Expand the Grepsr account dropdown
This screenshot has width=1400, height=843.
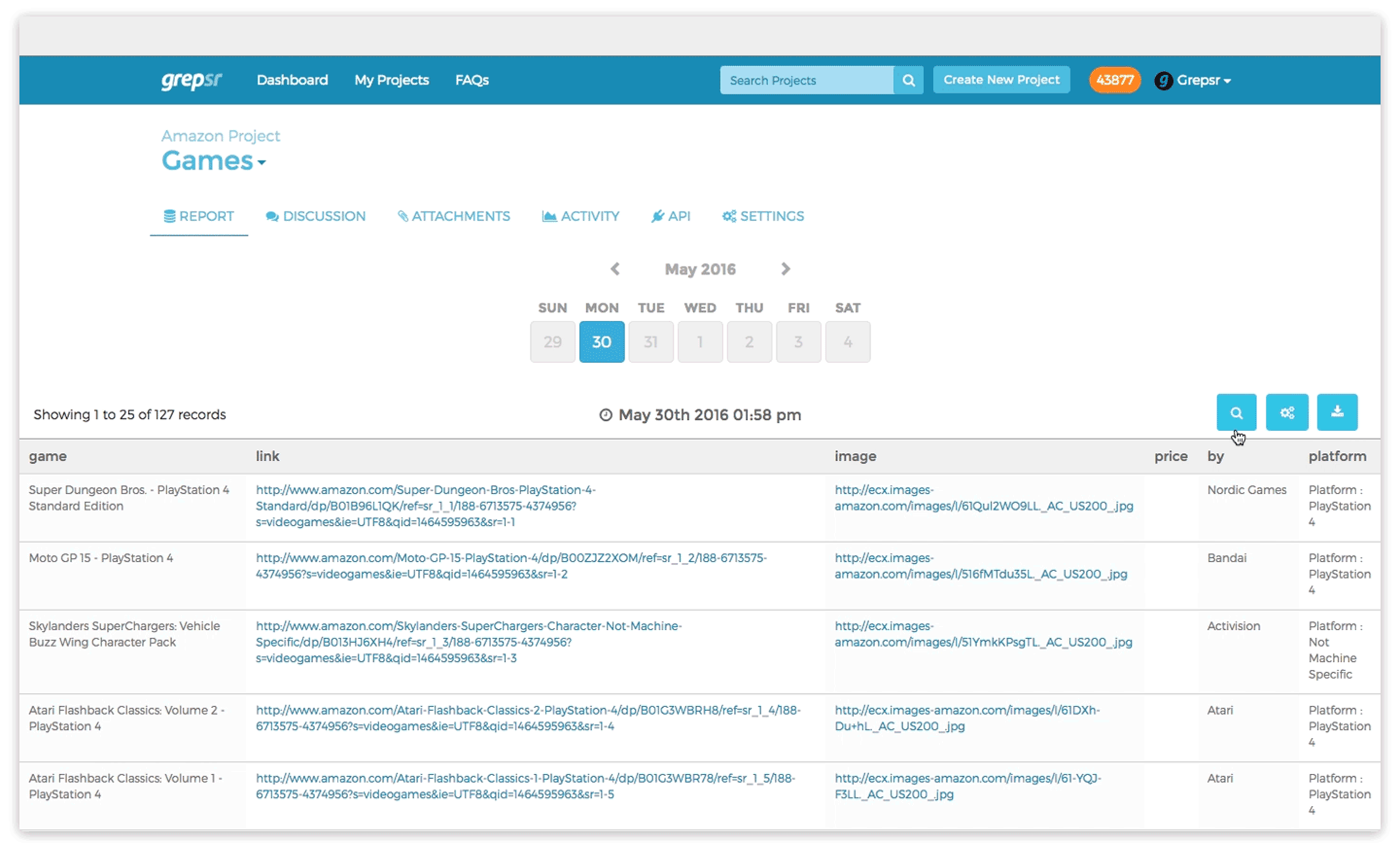[x=1204, y=81]
